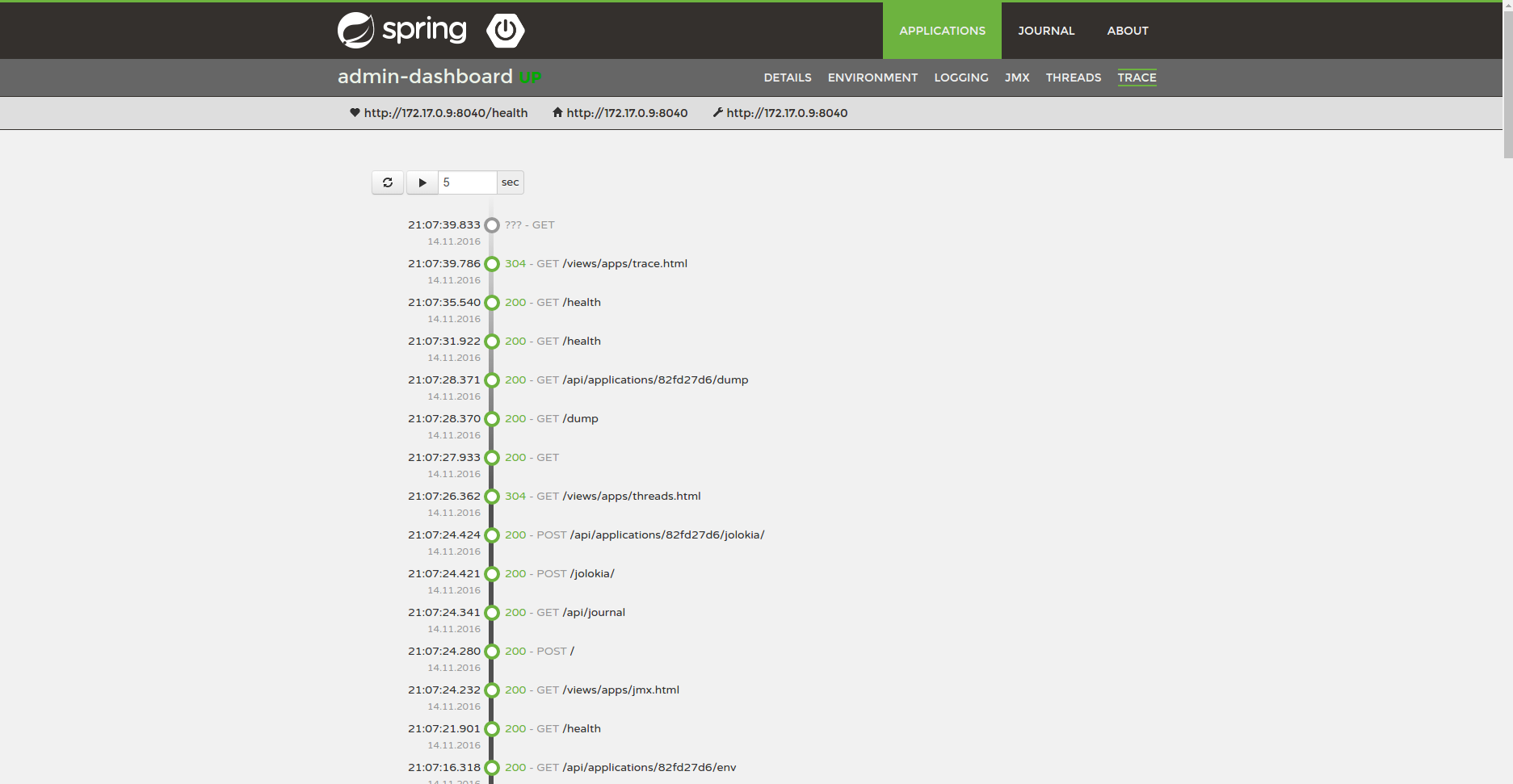1513x784 pixels.
Task: Click the home service URL icon
Action: tap(557, 113)
